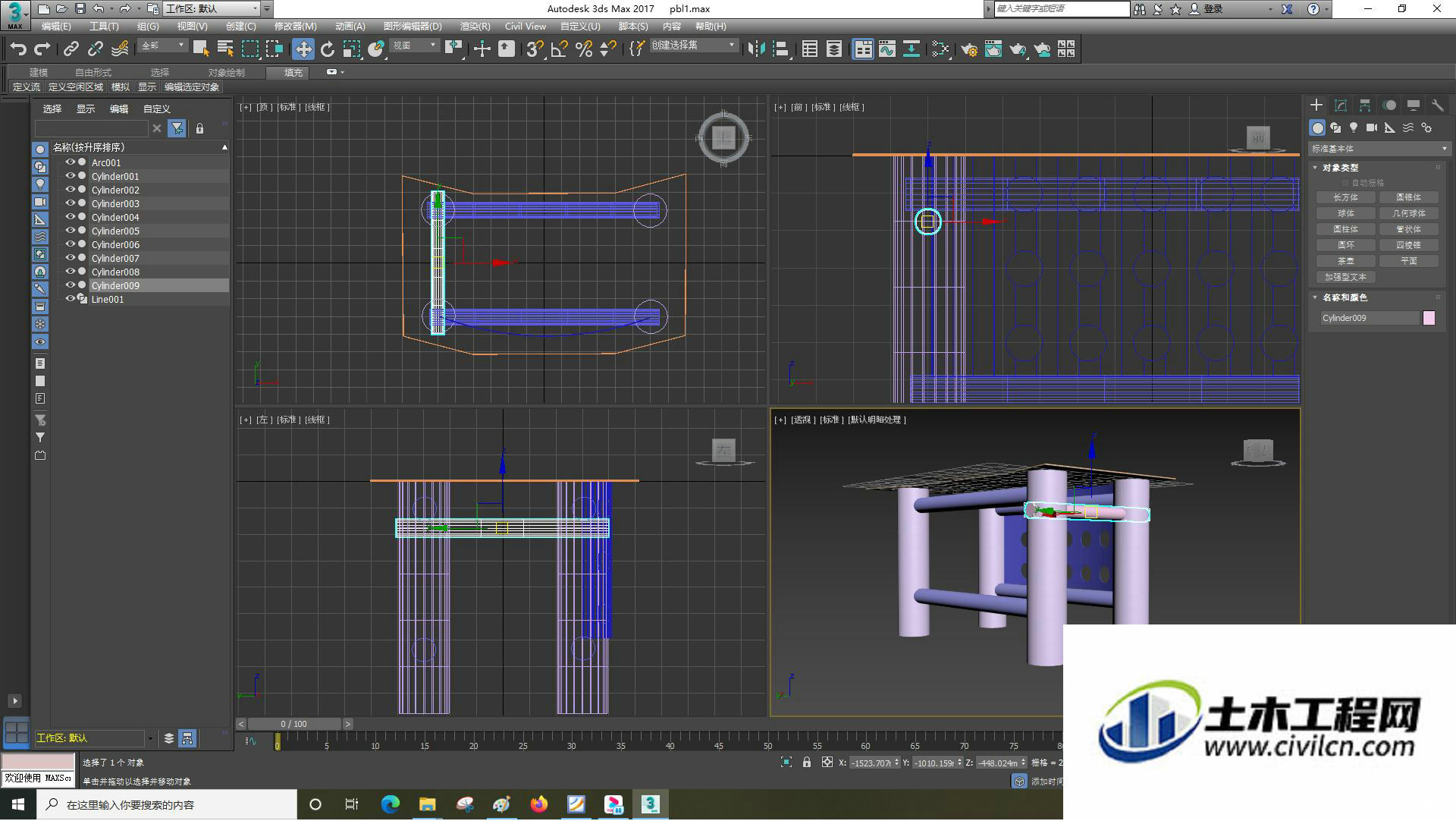Open Select by Name list tool
This screenshot has height=821, width=1456.
click(225, 49)
